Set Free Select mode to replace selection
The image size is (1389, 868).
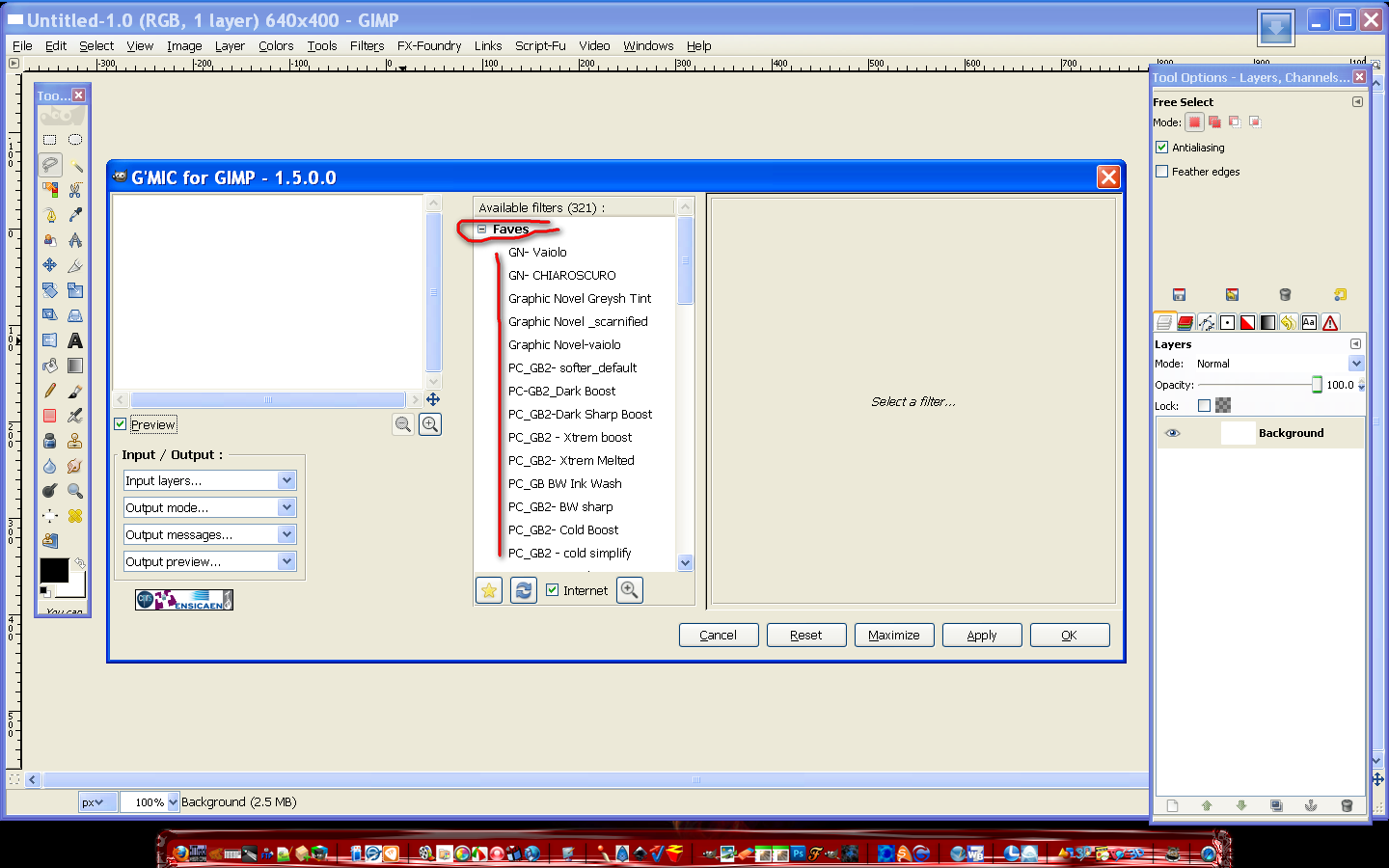coord(1194,122)
